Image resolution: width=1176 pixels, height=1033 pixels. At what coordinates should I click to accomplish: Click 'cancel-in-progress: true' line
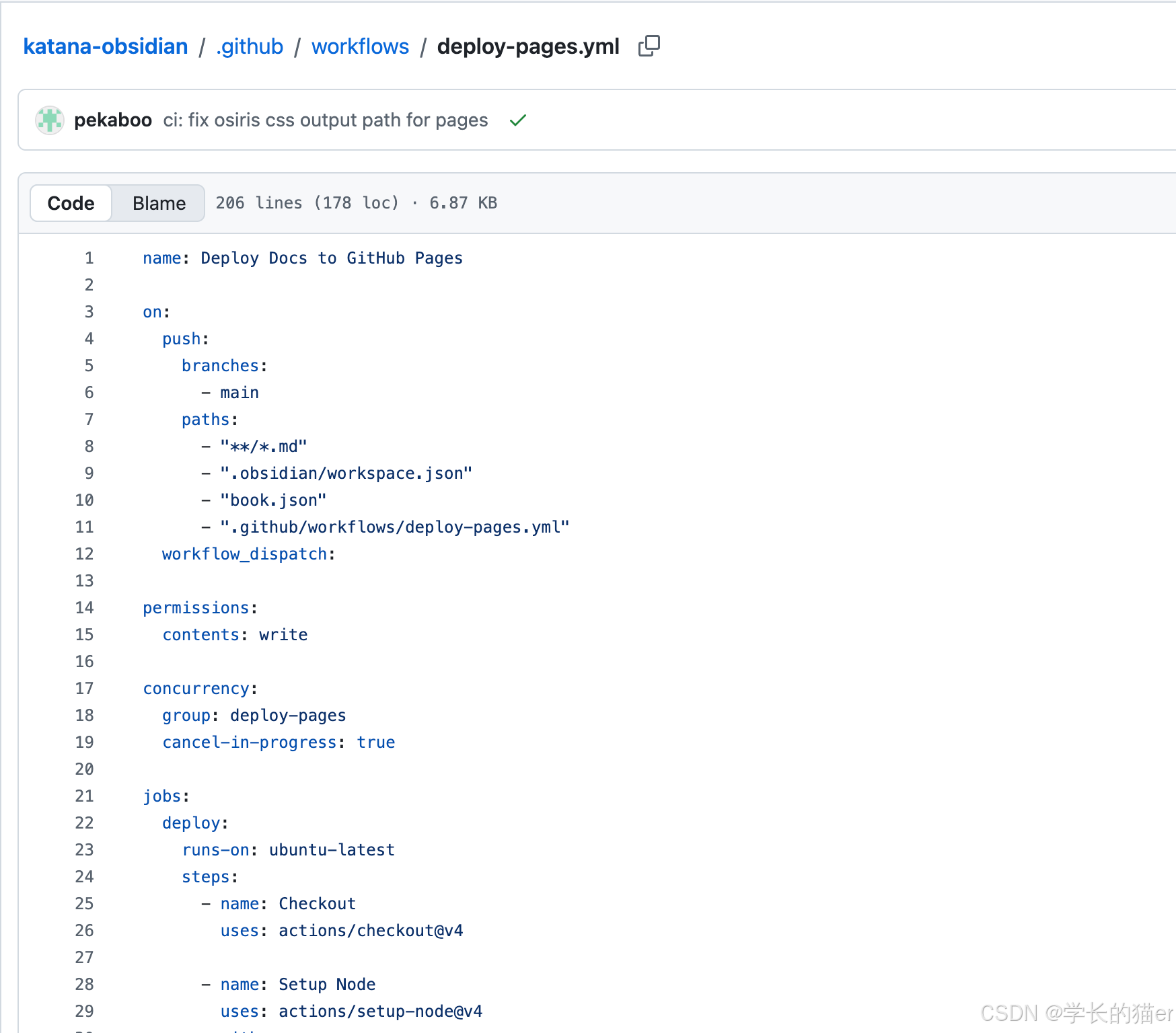pos(279,742)
